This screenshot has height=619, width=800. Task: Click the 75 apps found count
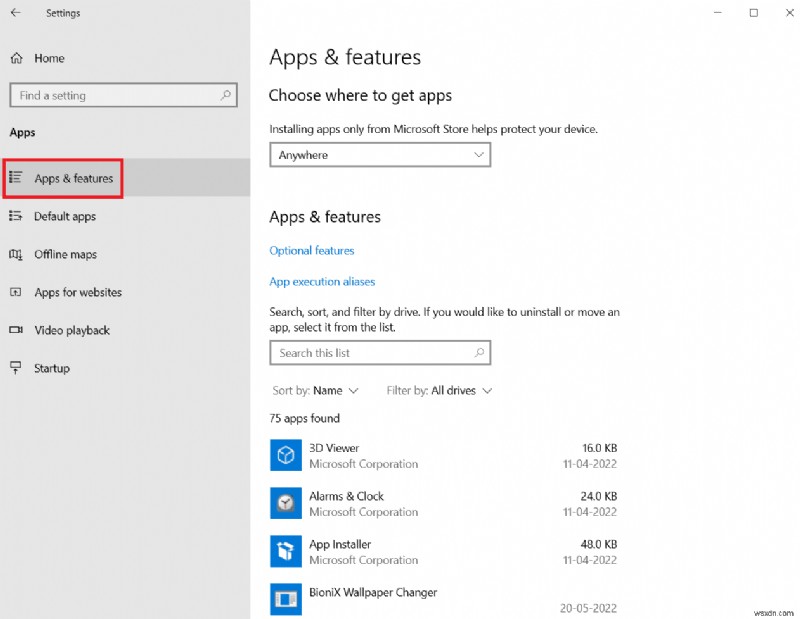point(305,418)
